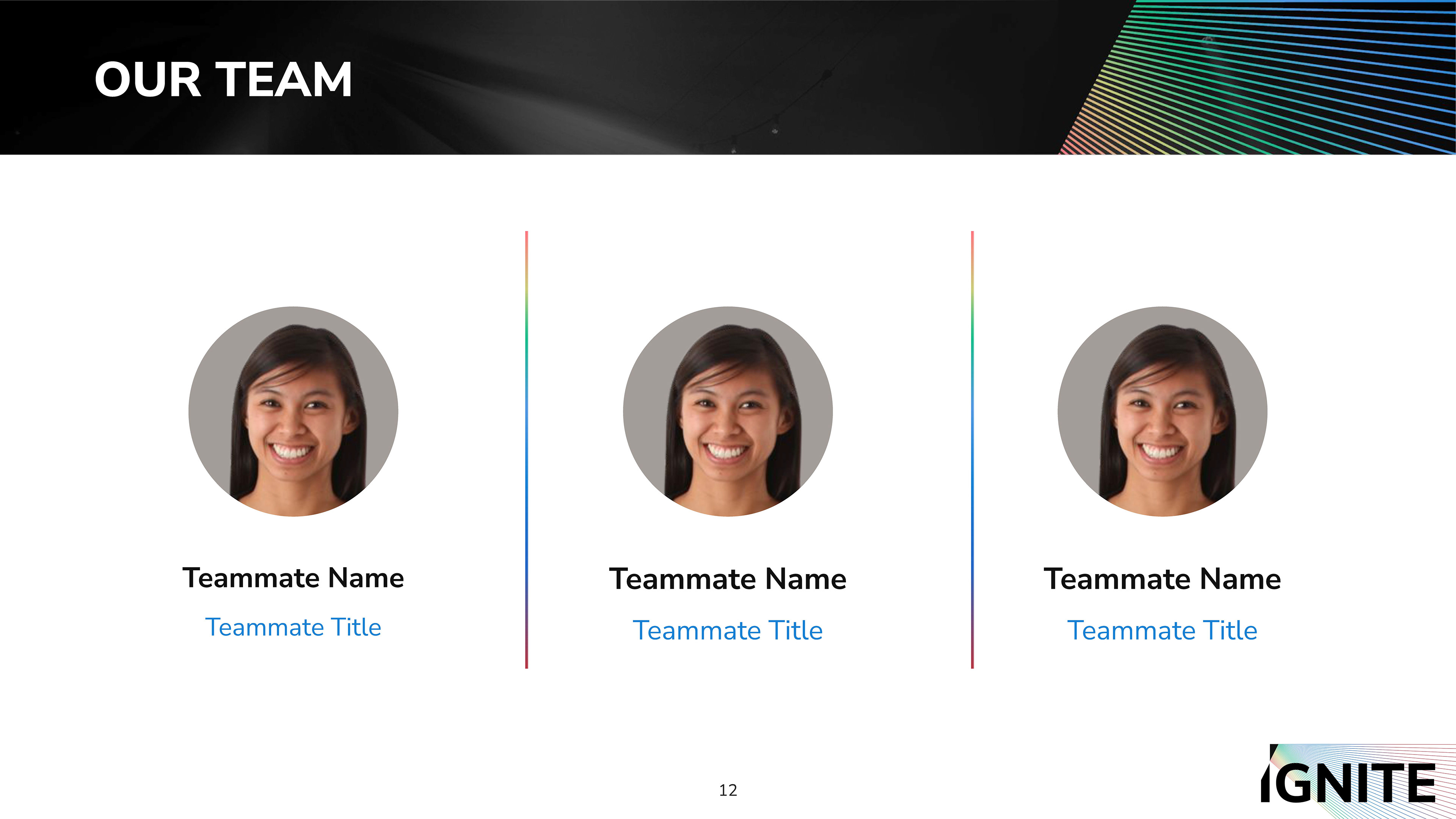Click the word 'TEAM' in the heading
This screenshot has height=819, width=1456.
284,80
